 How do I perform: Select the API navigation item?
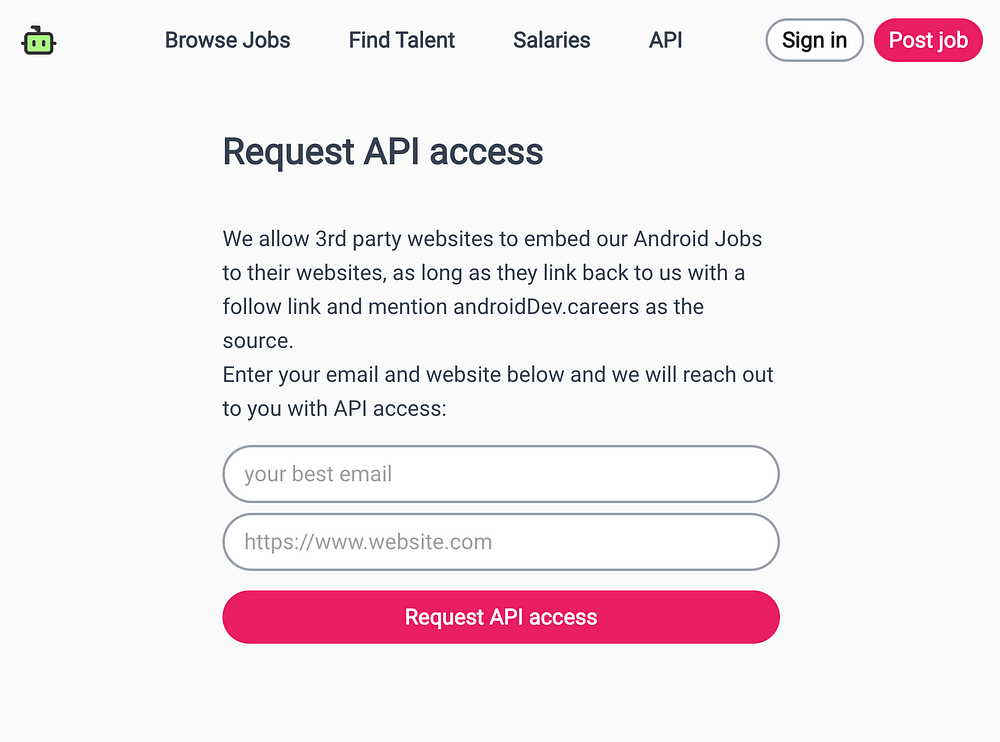tap(665, 40)
